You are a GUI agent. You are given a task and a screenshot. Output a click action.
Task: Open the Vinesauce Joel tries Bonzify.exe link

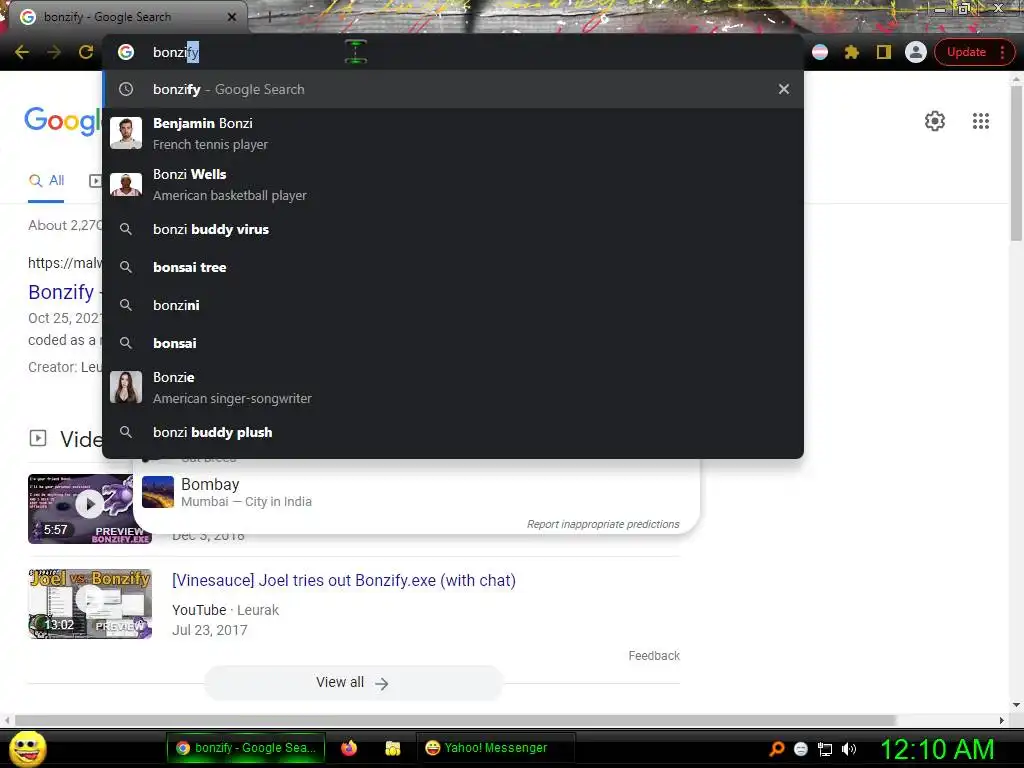(344, 581)
